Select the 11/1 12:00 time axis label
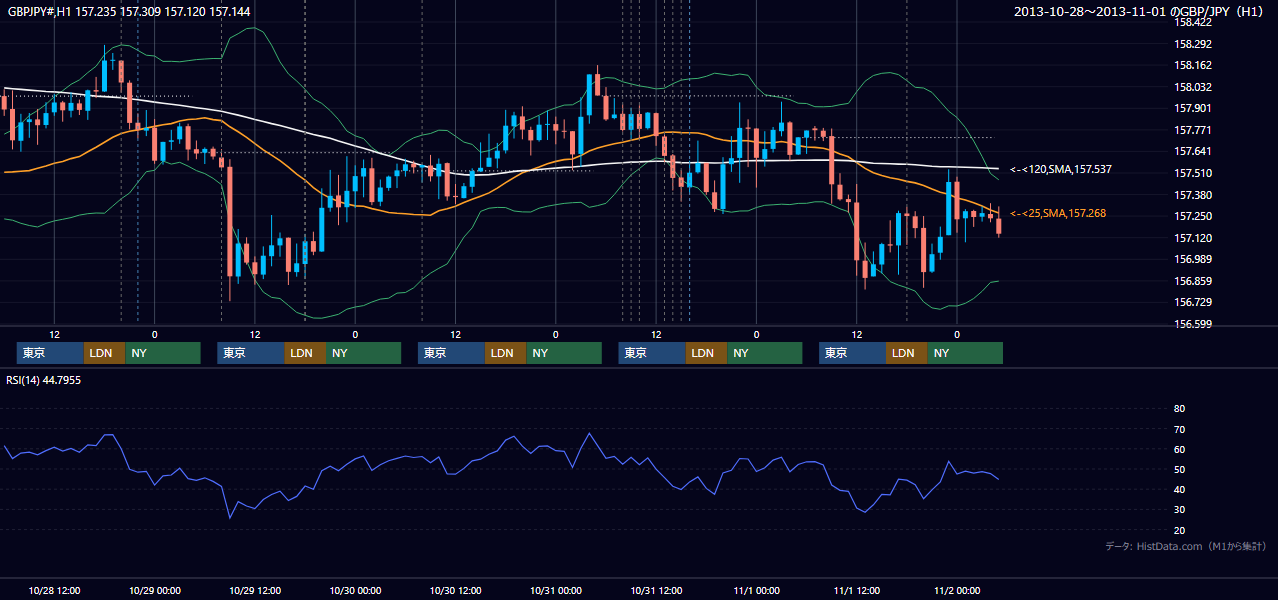 click(857, 590)
